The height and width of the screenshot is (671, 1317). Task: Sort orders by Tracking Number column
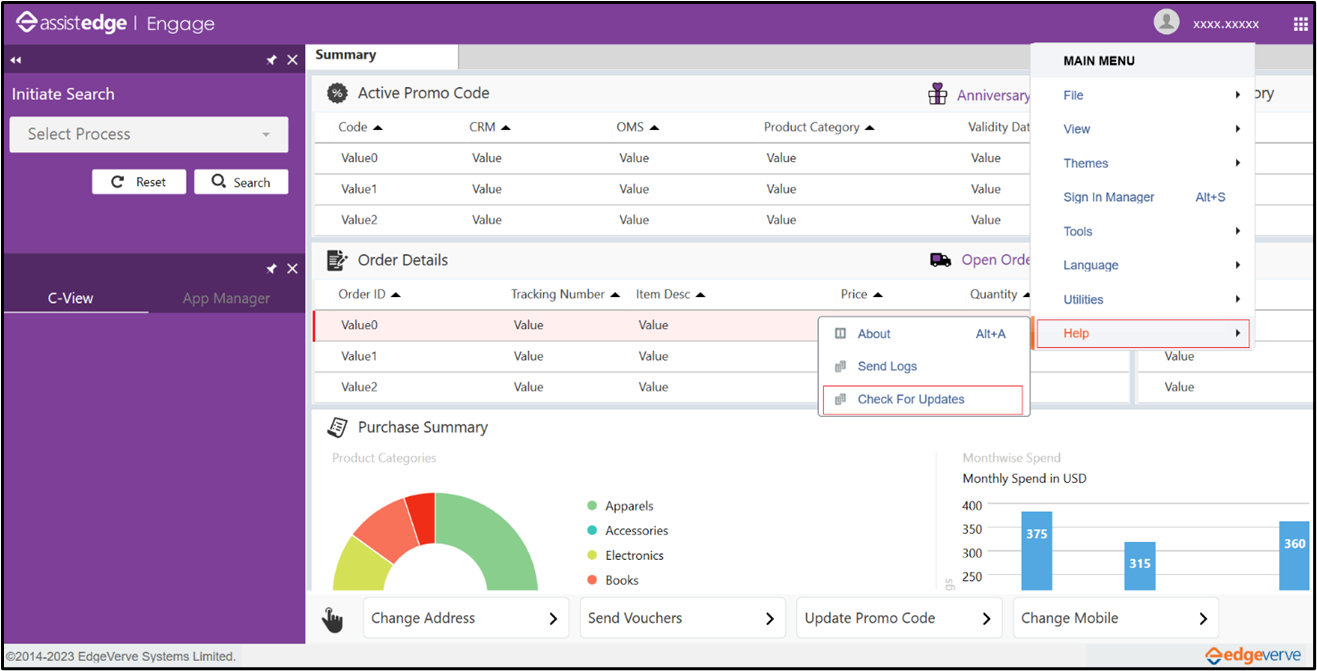[x=565, y=294]
